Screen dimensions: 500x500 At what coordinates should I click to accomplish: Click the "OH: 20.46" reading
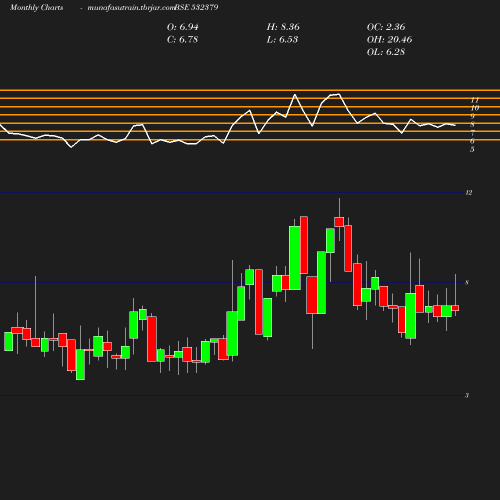click(389, 40)
